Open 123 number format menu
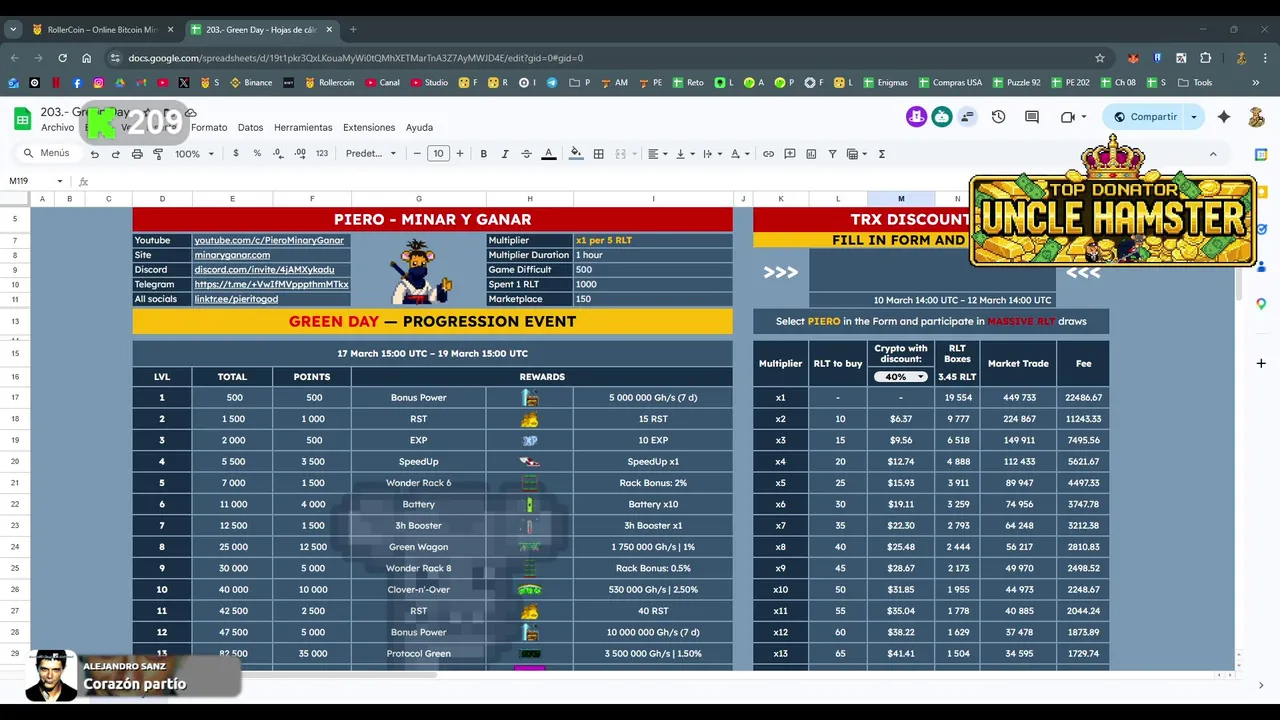Screen dimensions: 1280x720 [322, 154]
